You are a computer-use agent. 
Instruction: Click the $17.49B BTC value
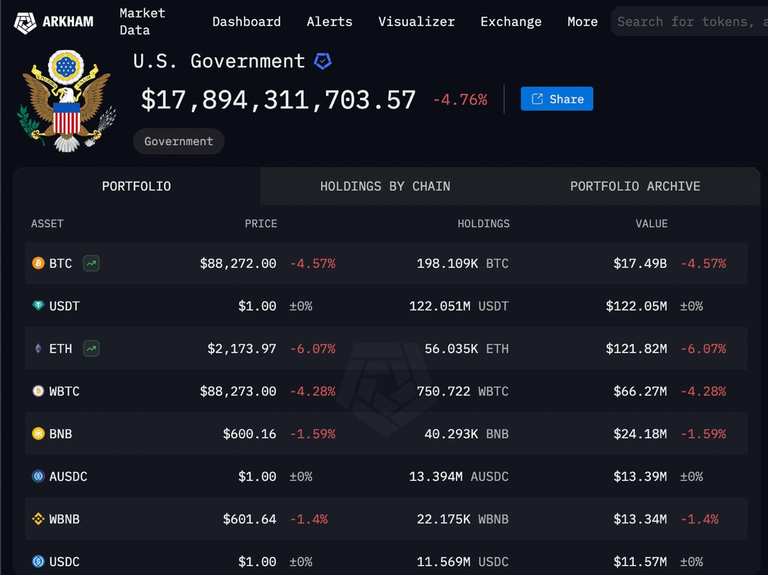pyautogui.click(x=640, y=264)
